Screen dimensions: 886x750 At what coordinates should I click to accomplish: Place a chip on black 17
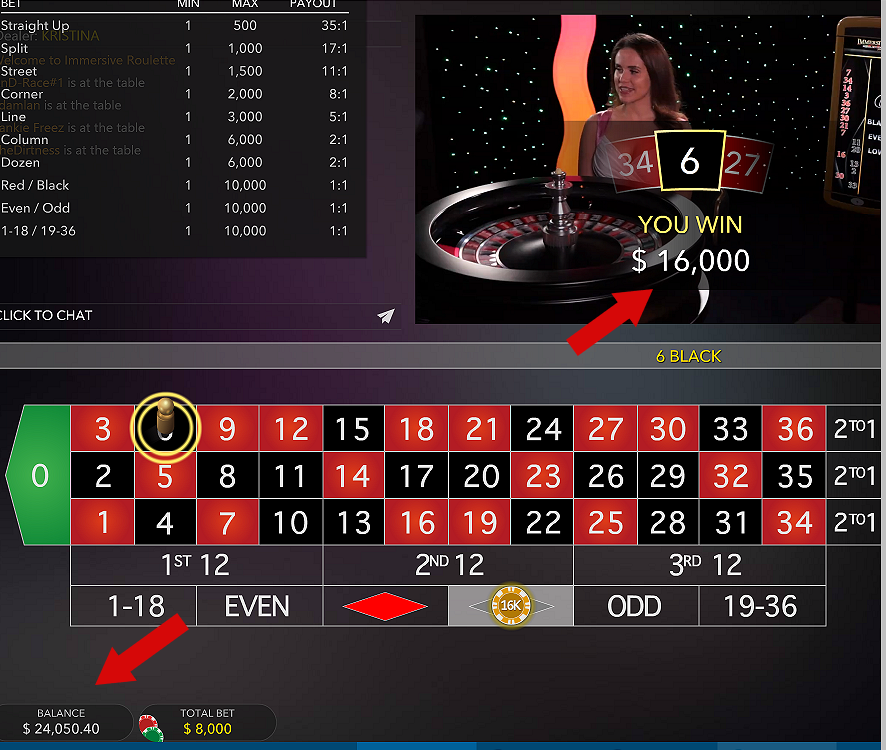coord(416,475)
